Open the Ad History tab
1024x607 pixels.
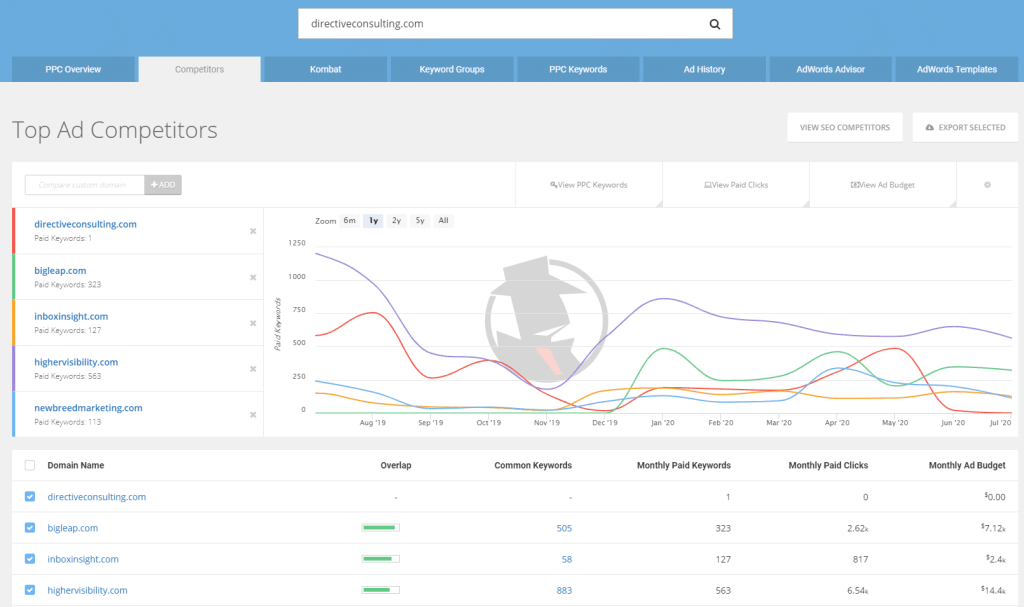point(704,69)
